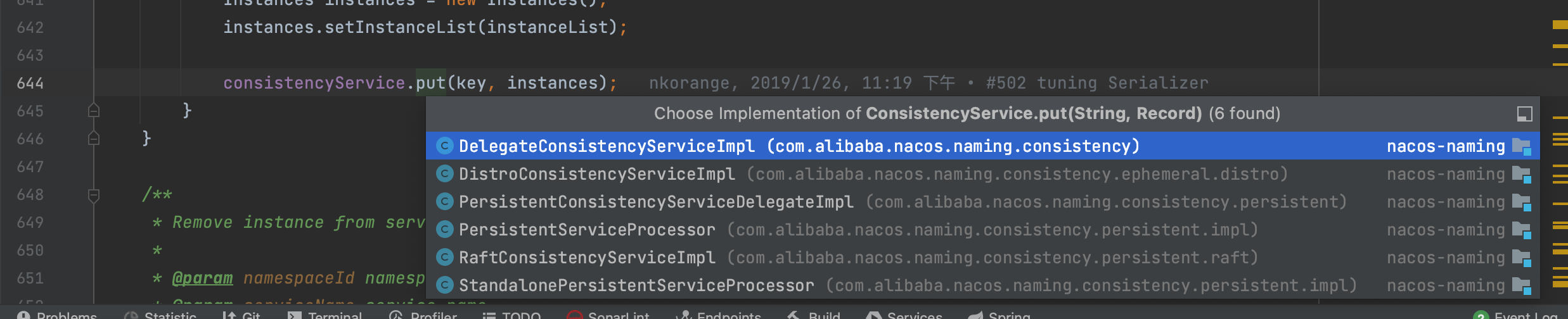The height and width of the screenshot is (319, 1568).
Task: Click the module folder icon on DelegateConsistencyServiceImpl row
Action: (1521, 146)
